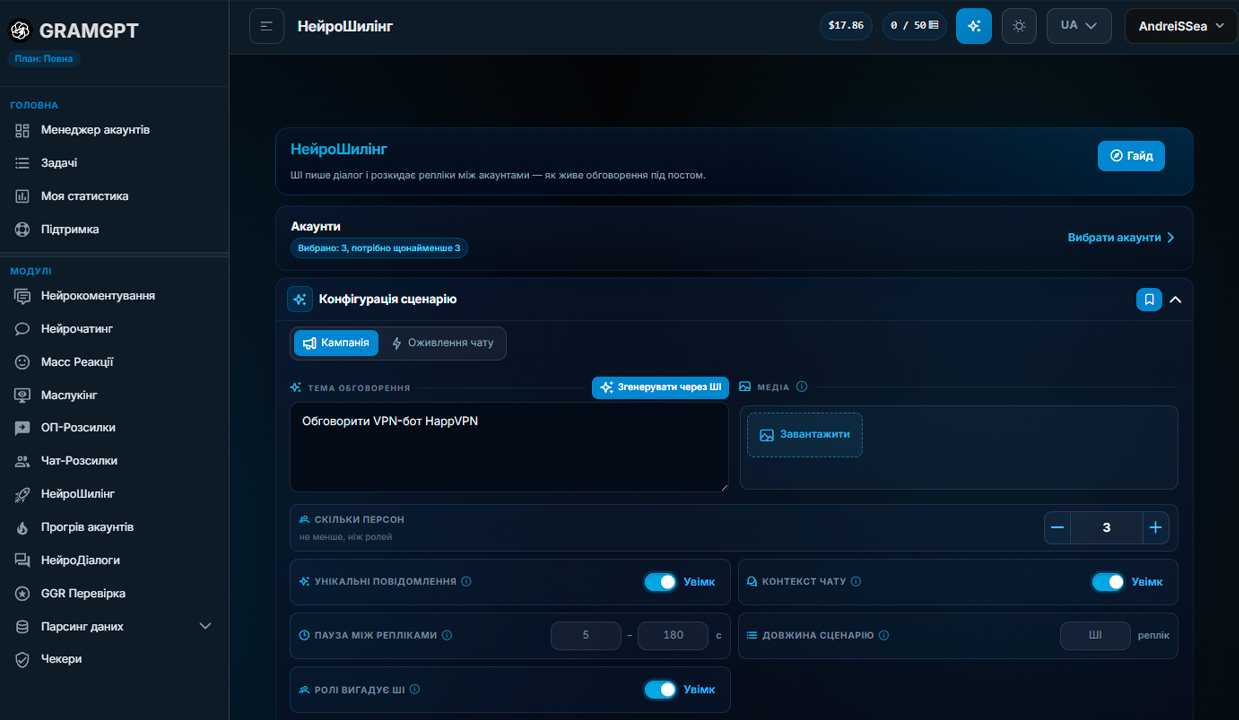Click the Парсинг даних database icon
Screen dimensions: 1239x720
click(22, 626)
